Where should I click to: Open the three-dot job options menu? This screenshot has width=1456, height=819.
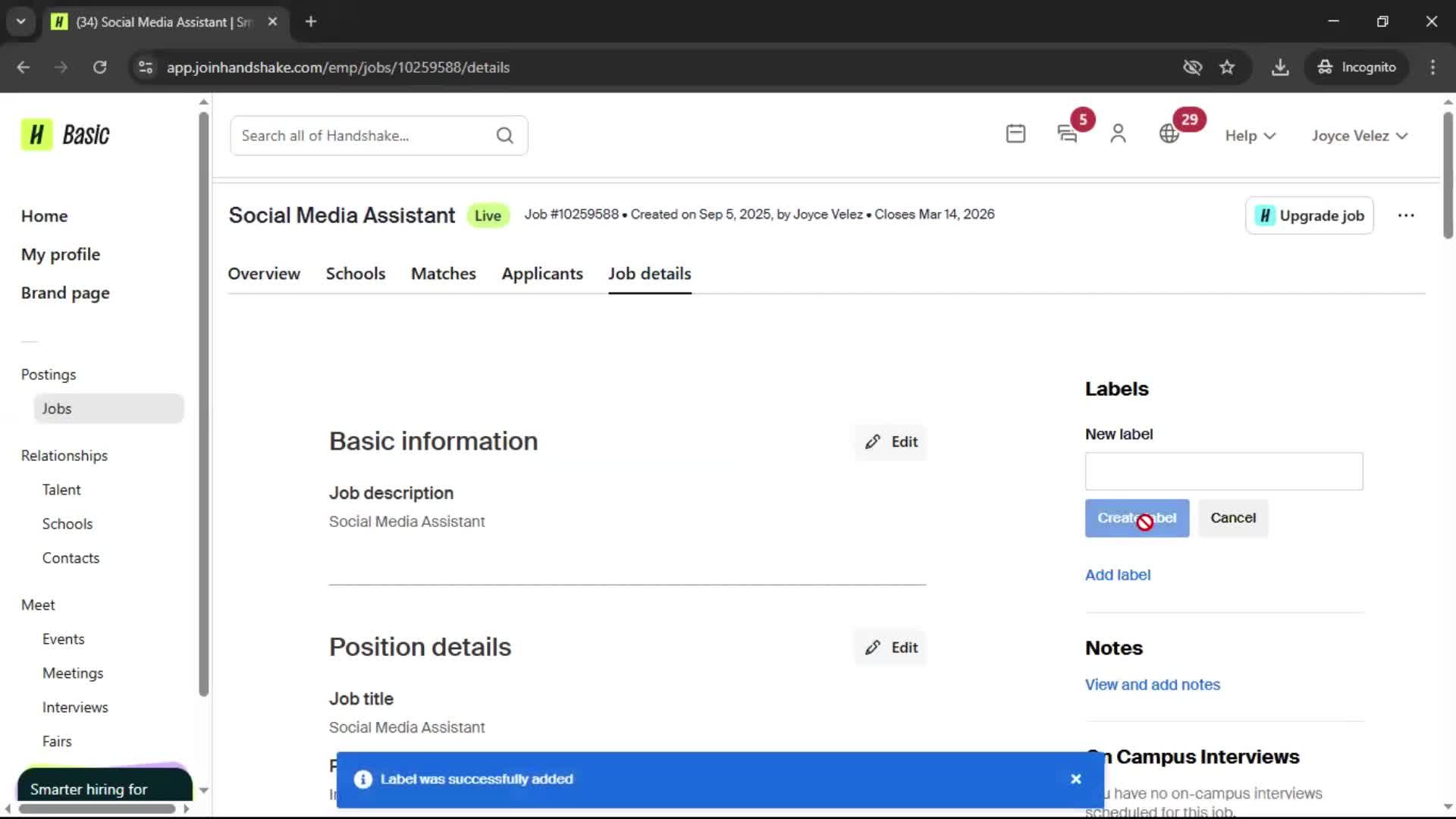coord(1406,215)
